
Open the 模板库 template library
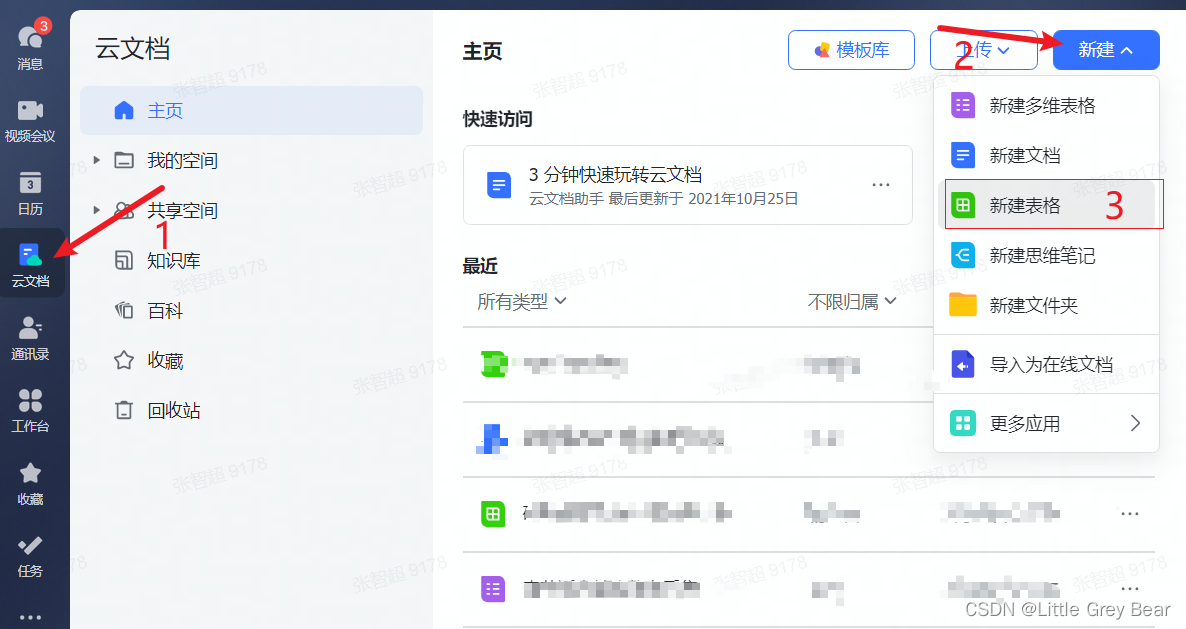[851, 50]
